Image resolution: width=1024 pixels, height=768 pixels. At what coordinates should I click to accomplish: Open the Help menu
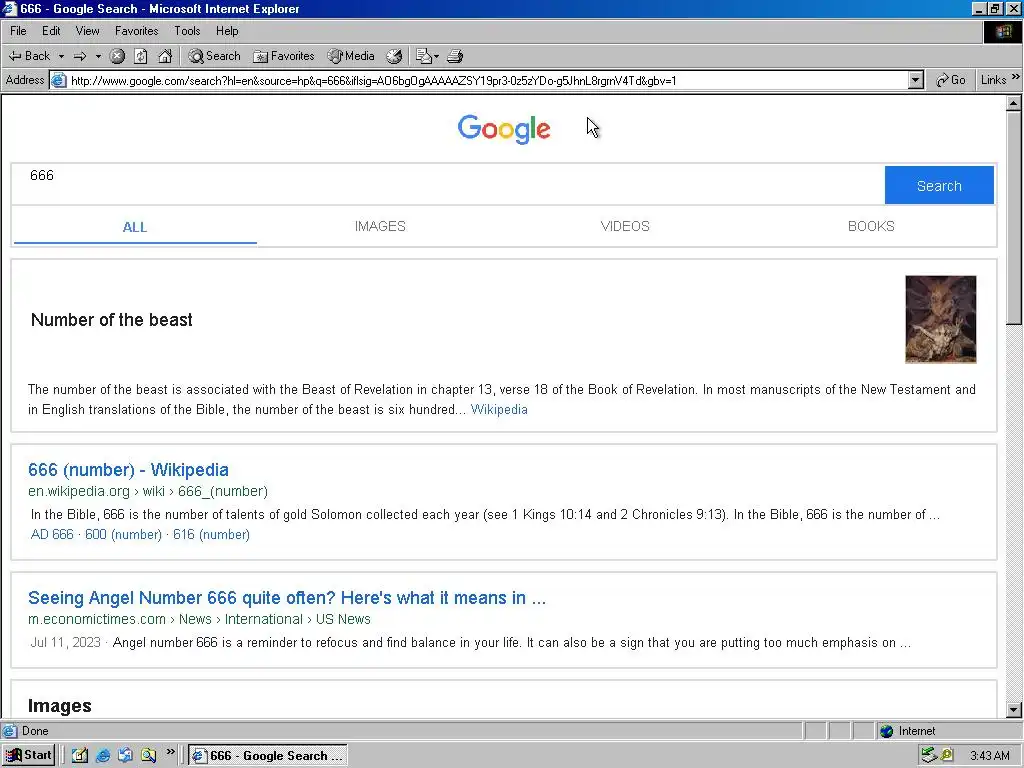click(227, 31)
